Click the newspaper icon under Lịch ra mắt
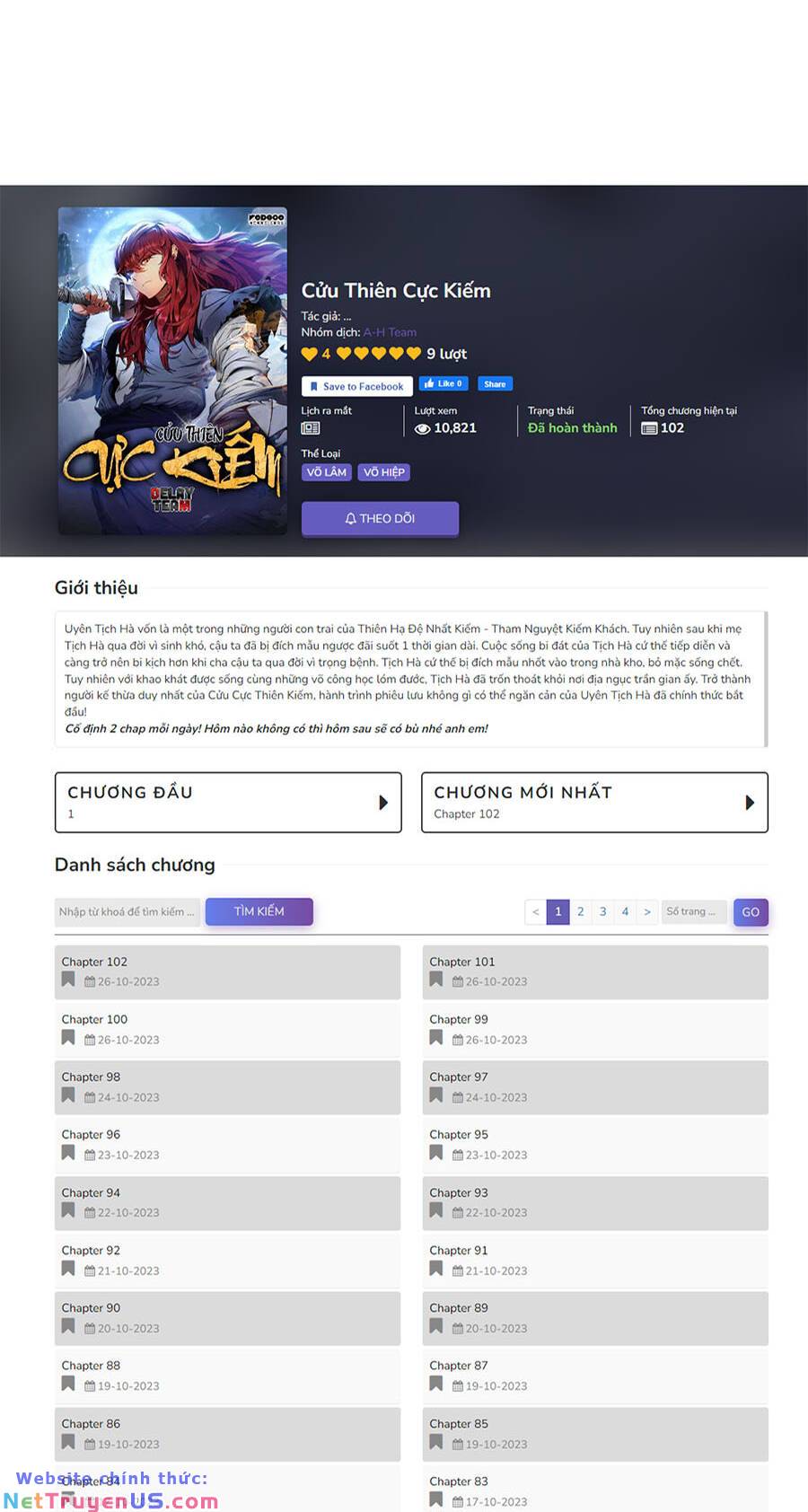 click(x=311, y=428)
